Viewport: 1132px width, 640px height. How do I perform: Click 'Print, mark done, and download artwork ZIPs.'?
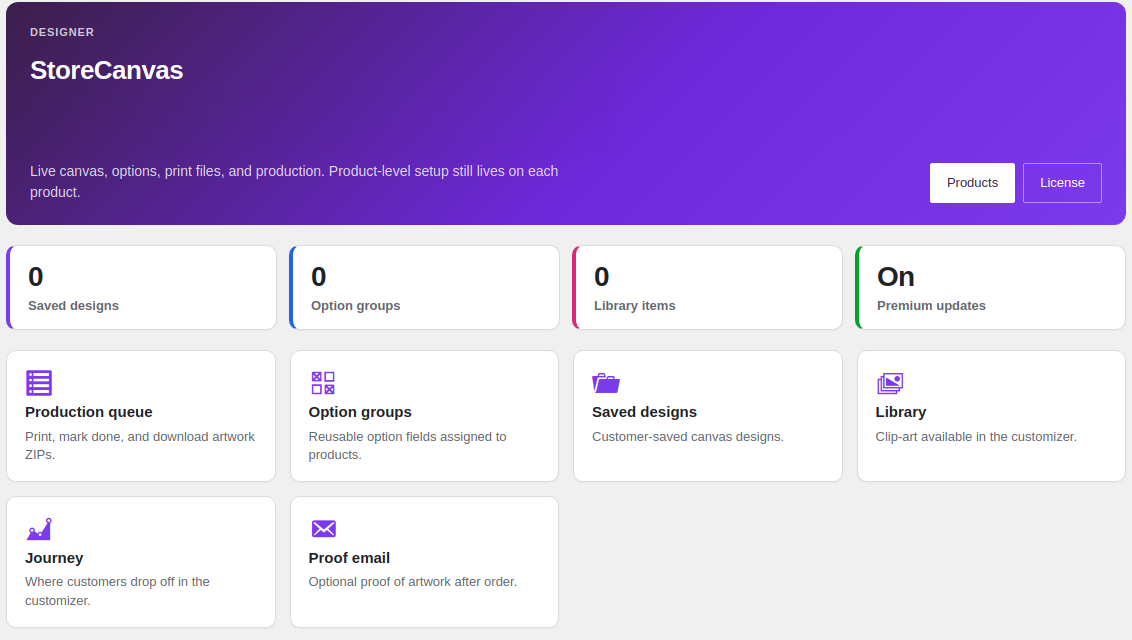click(x=140, y=446)
